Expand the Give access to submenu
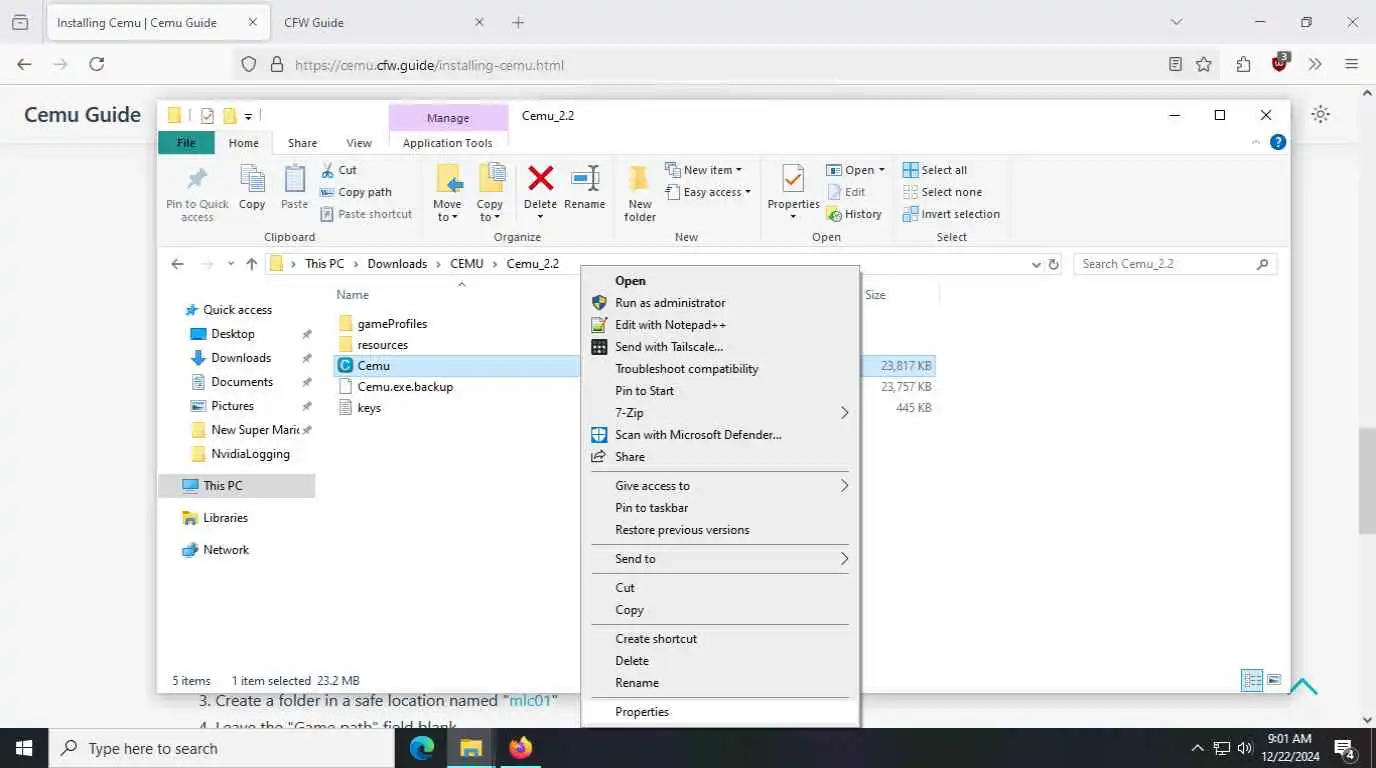The height and width of the screenshot is (768, 1376). 844,486
